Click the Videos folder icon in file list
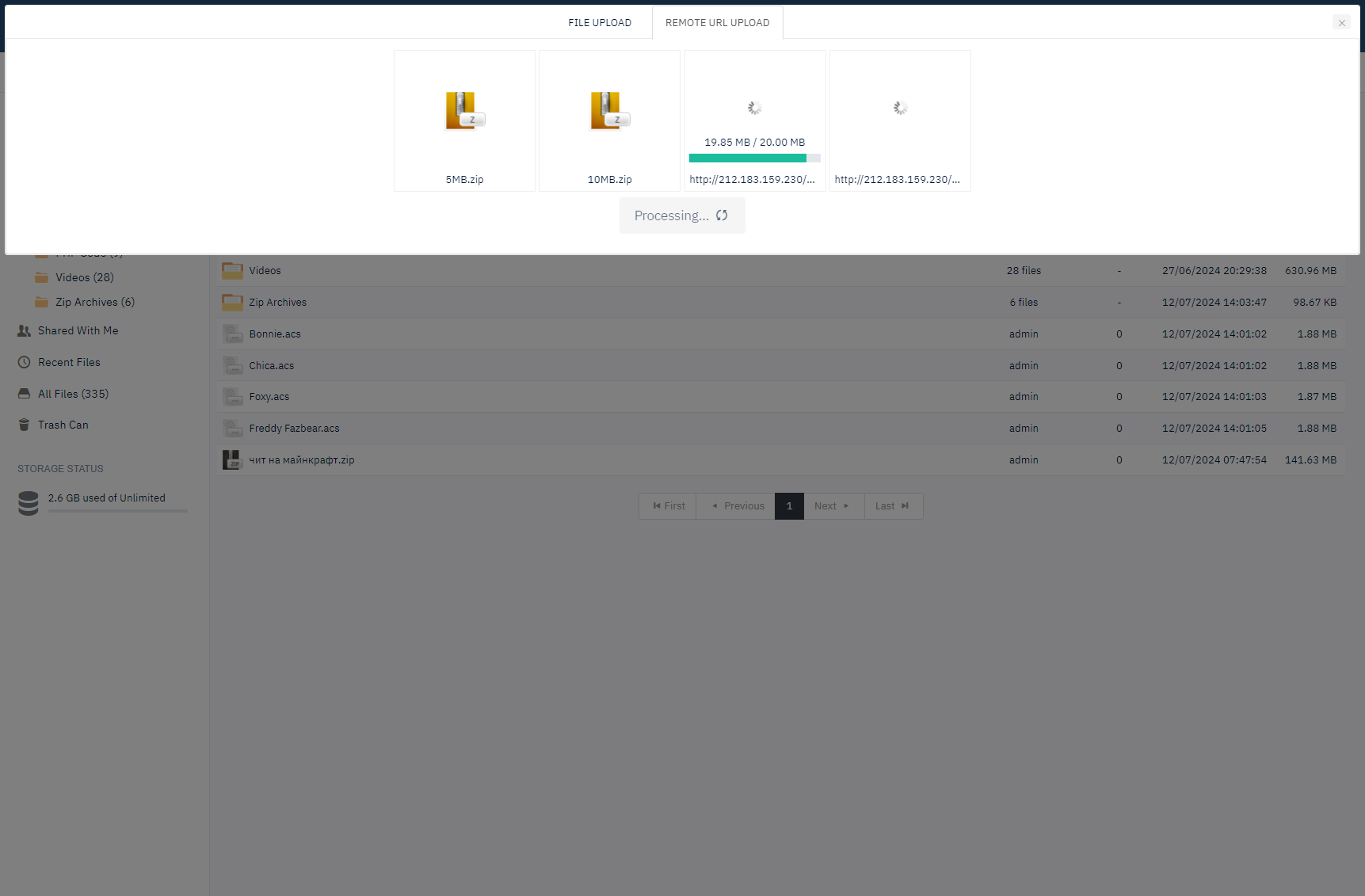1365x896 pixels. pos(232,271)
